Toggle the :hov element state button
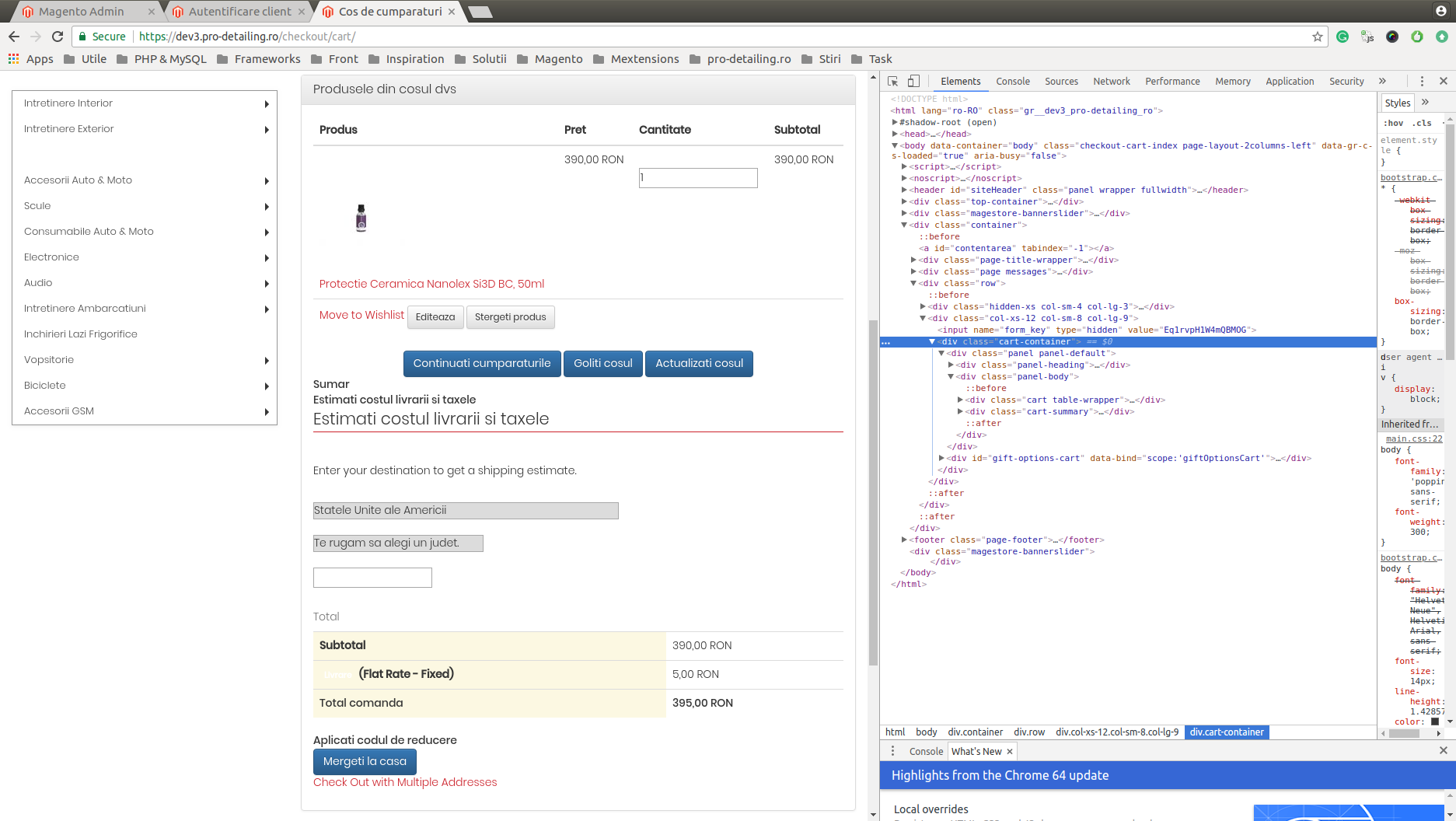This screenshot has height=821, width=1456. 1393,123
